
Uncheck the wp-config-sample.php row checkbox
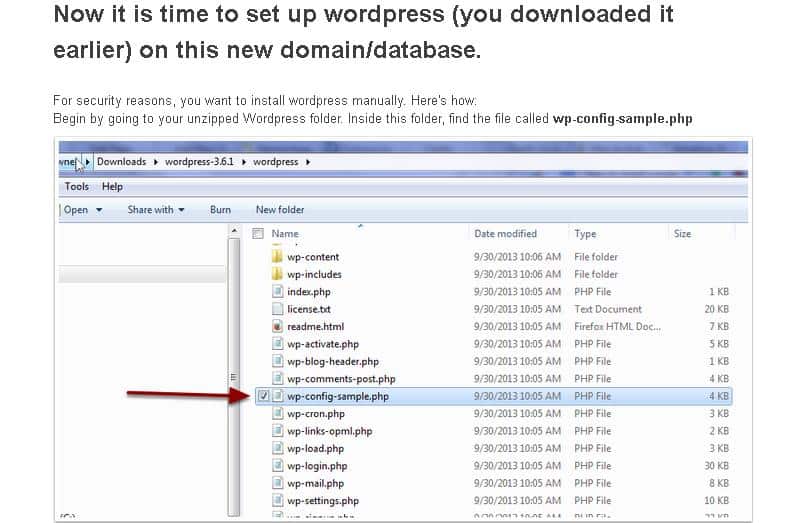(264, 396)
